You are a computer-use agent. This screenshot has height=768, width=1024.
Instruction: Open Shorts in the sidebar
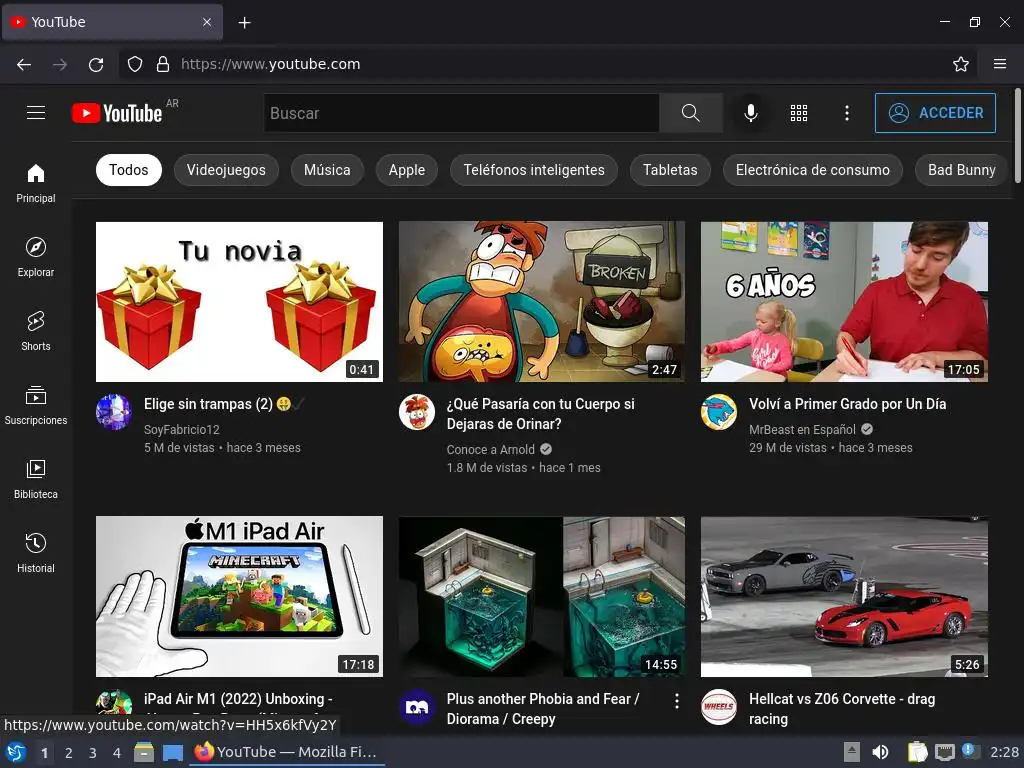coord(36,331)
